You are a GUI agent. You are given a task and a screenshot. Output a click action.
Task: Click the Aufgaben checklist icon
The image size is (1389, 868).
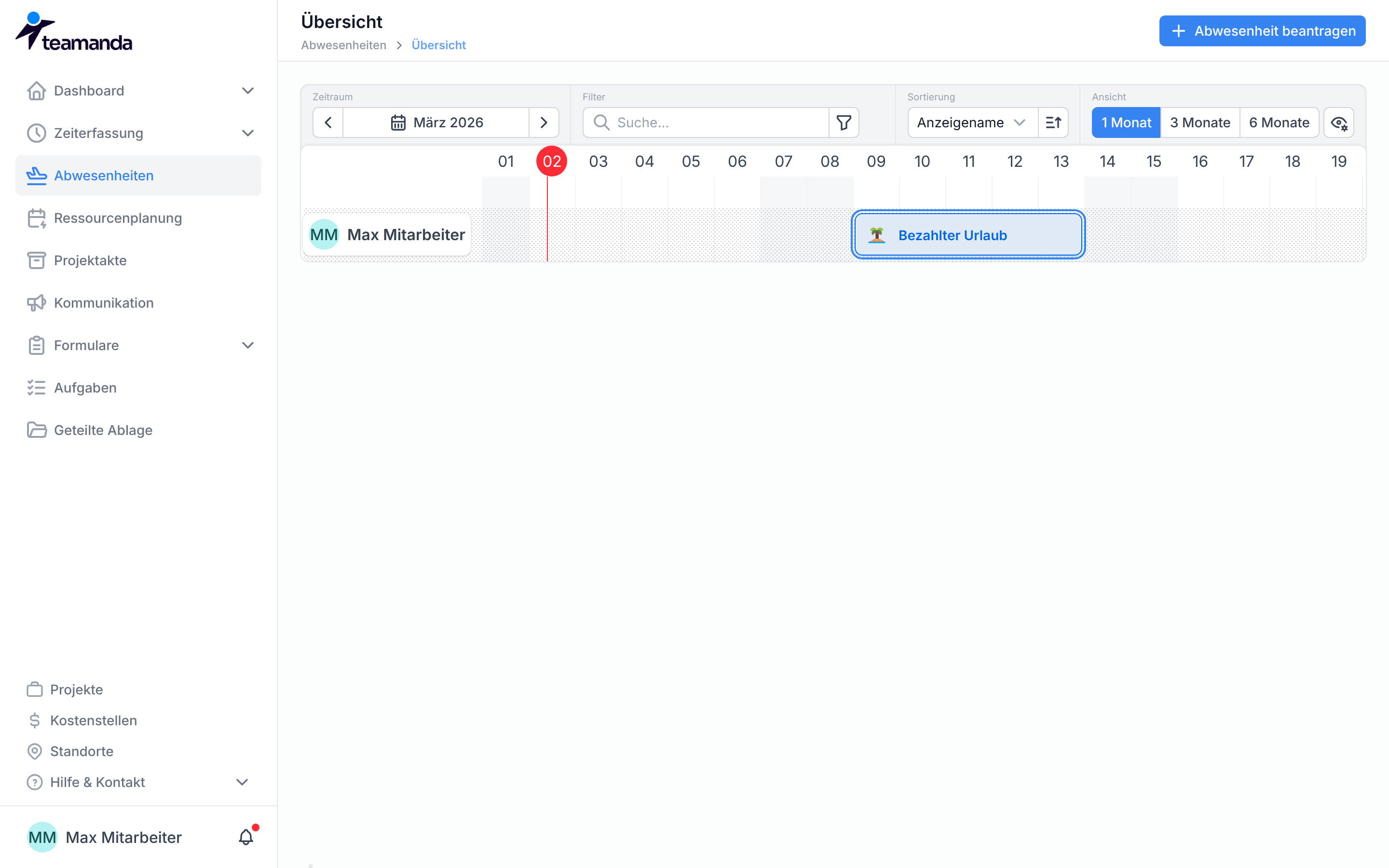click(37, 388)
